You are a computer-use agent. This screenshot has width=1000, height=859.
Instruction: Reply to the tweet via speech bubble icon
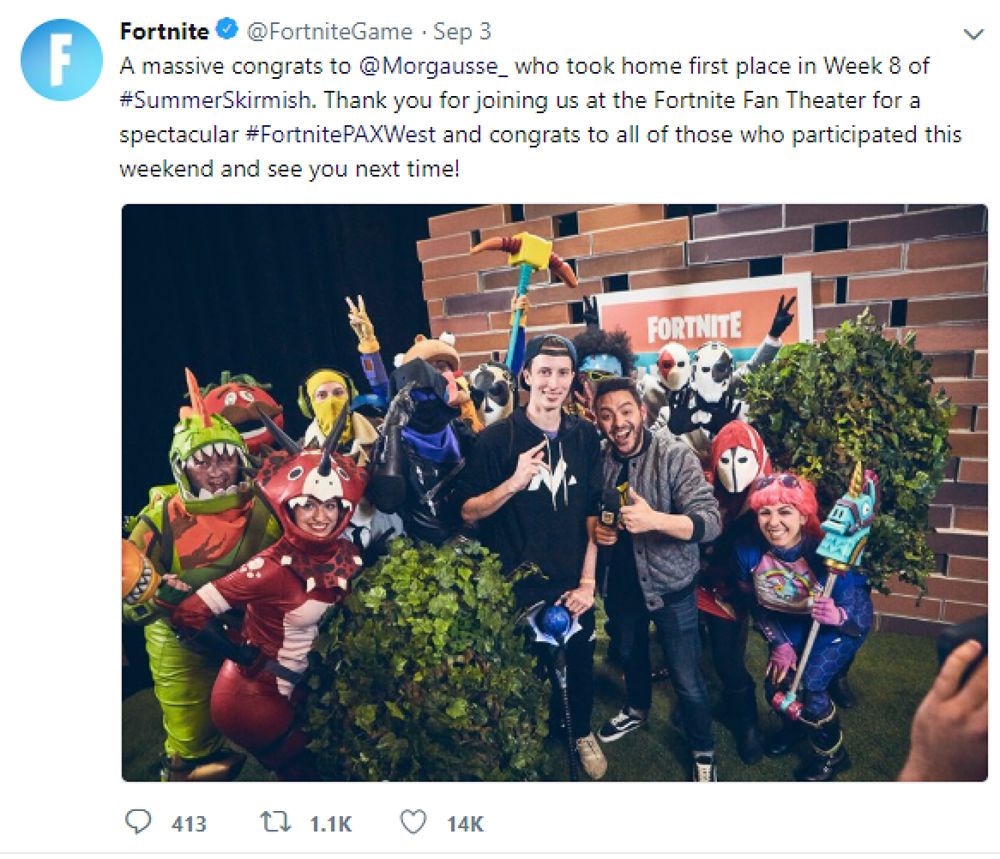click(x=138, y=822)
